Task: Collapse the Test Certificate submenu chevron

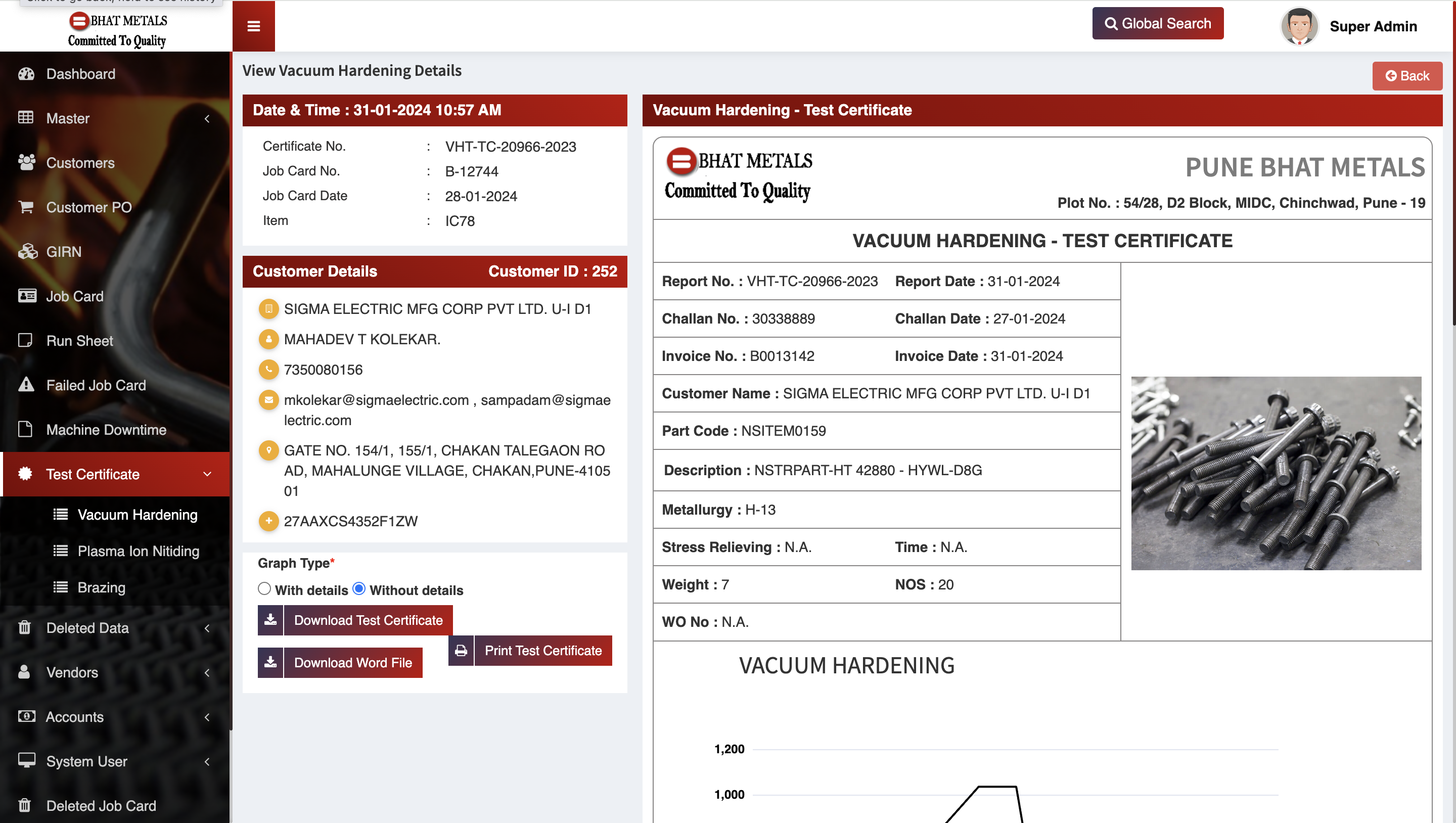Action: point(207,474)
